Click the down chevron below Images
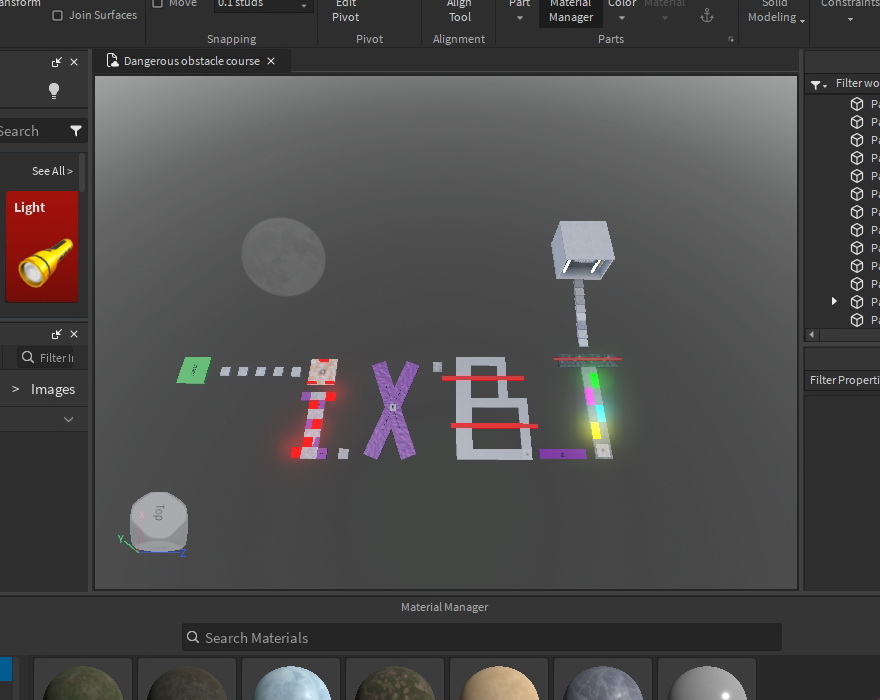This screenshot has width=880, height=700. [x=68, y=419]
